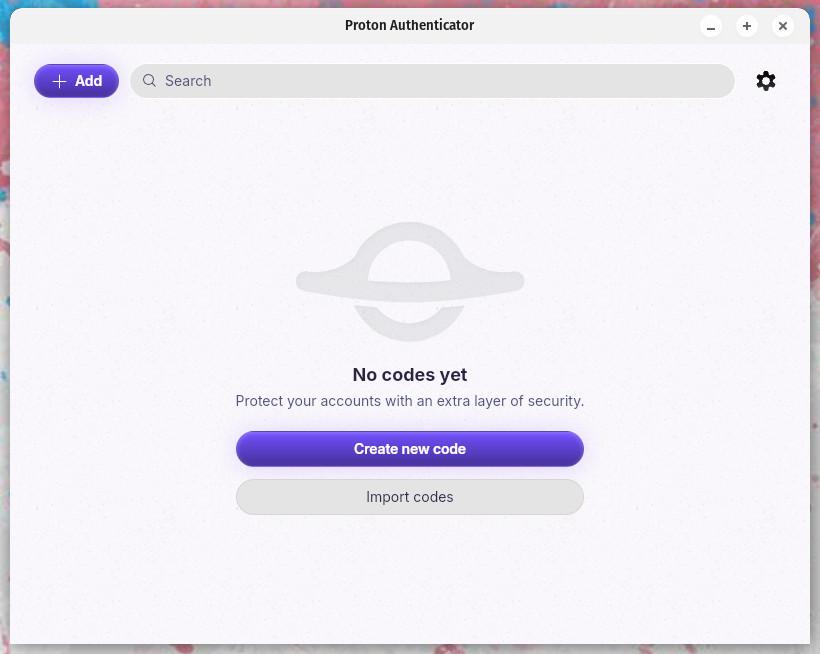This screenshot has height=654, width=820.
Task: Create a new code
Action: point(410,449)
